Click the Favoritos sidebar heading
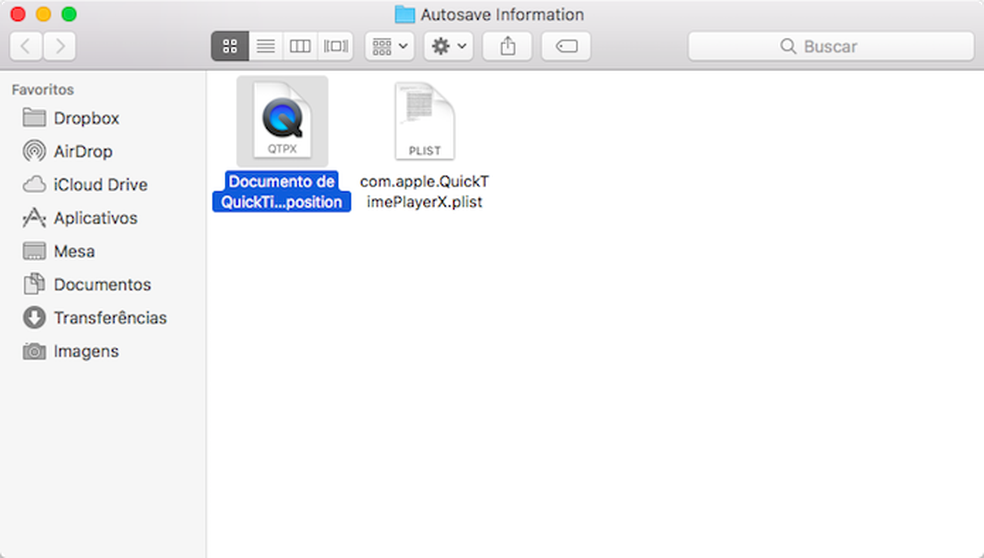 [43, 90]
